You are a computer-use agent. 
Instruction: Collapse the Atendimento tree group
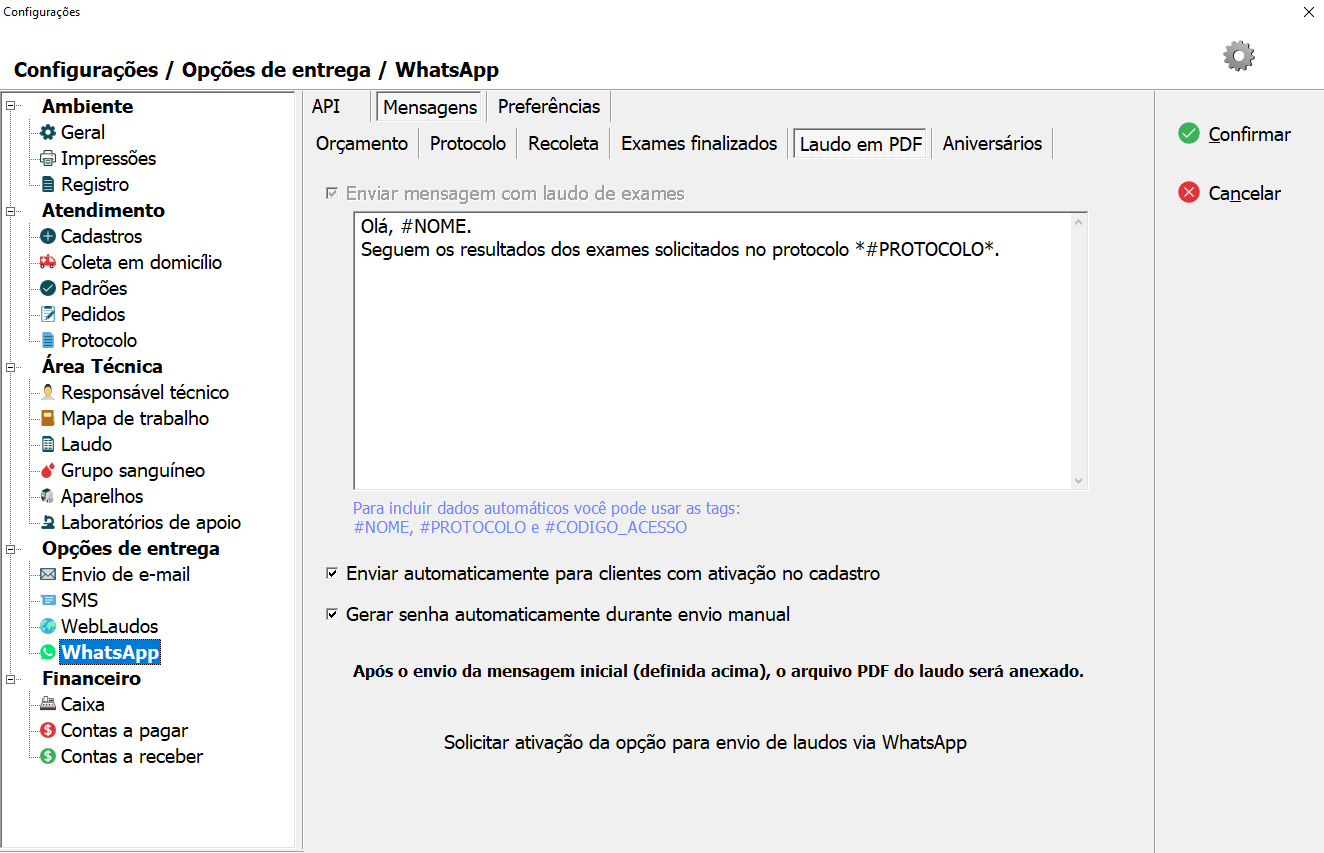[x=11, y=210]
